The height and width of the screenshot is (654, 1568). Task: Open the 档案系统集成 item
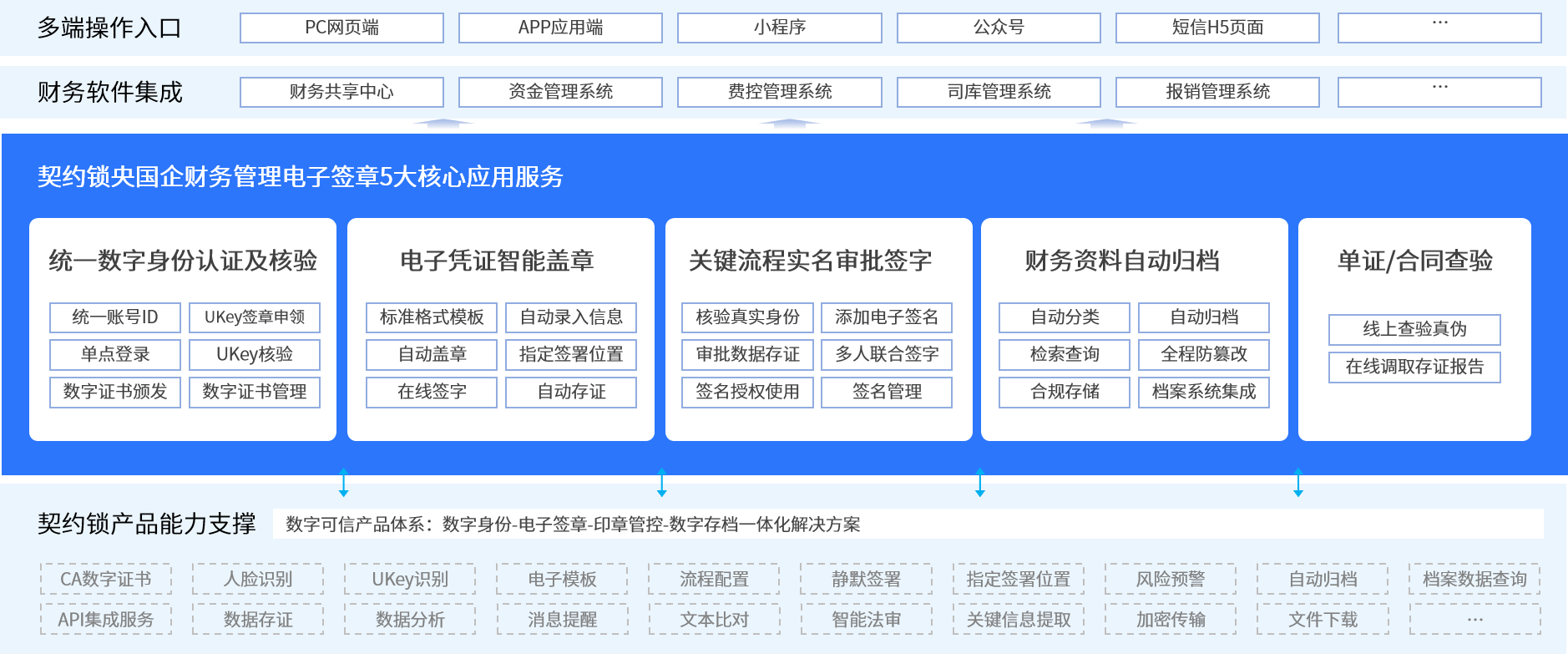(x=1204, y=392)
